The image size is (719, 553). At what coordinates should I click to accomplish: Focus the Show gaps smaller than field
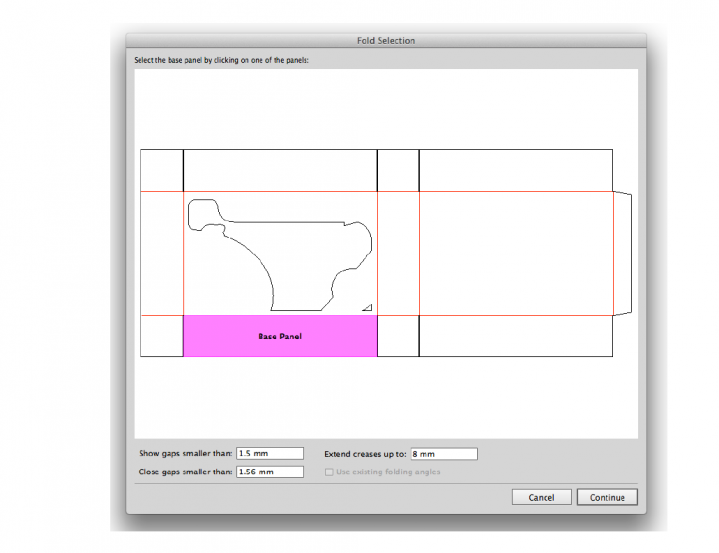coord(269,454)
